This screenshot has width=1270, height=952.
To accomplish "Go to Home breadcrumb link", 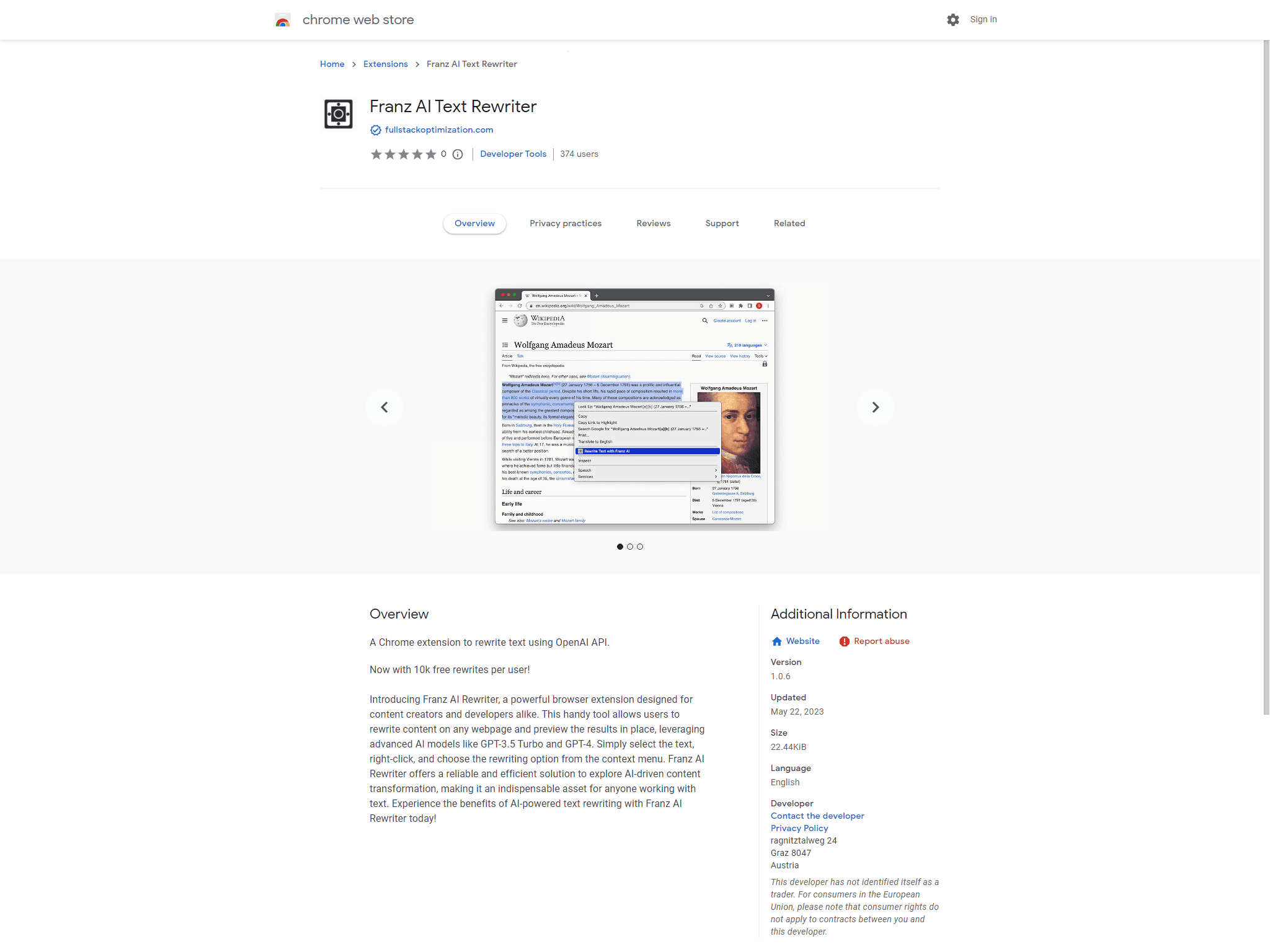I will [332, 64].
